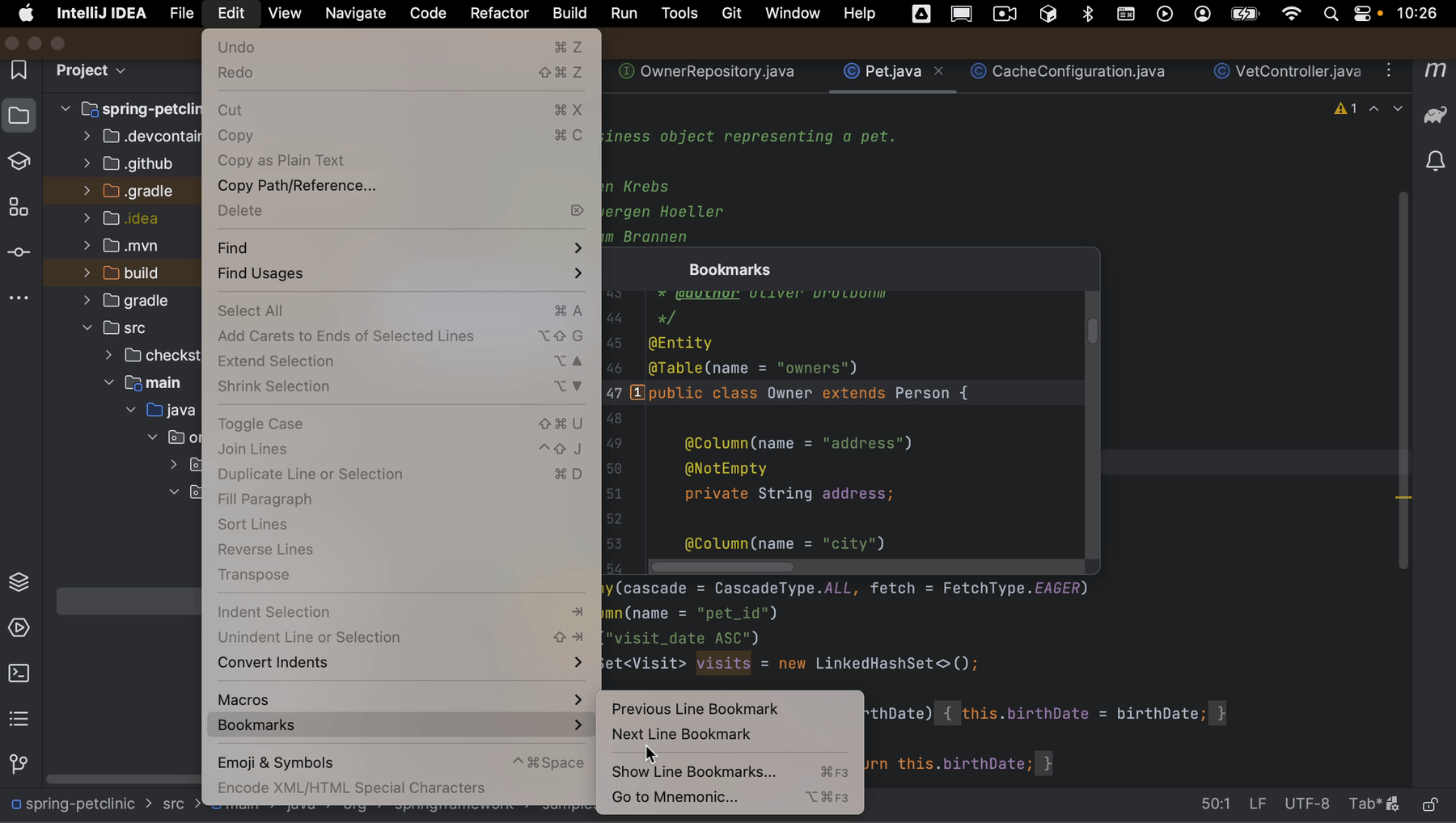This screenshot has width=1456, height=823.
Task: Click the bookmark marker on line 47
Action: [x=637, y=393]
